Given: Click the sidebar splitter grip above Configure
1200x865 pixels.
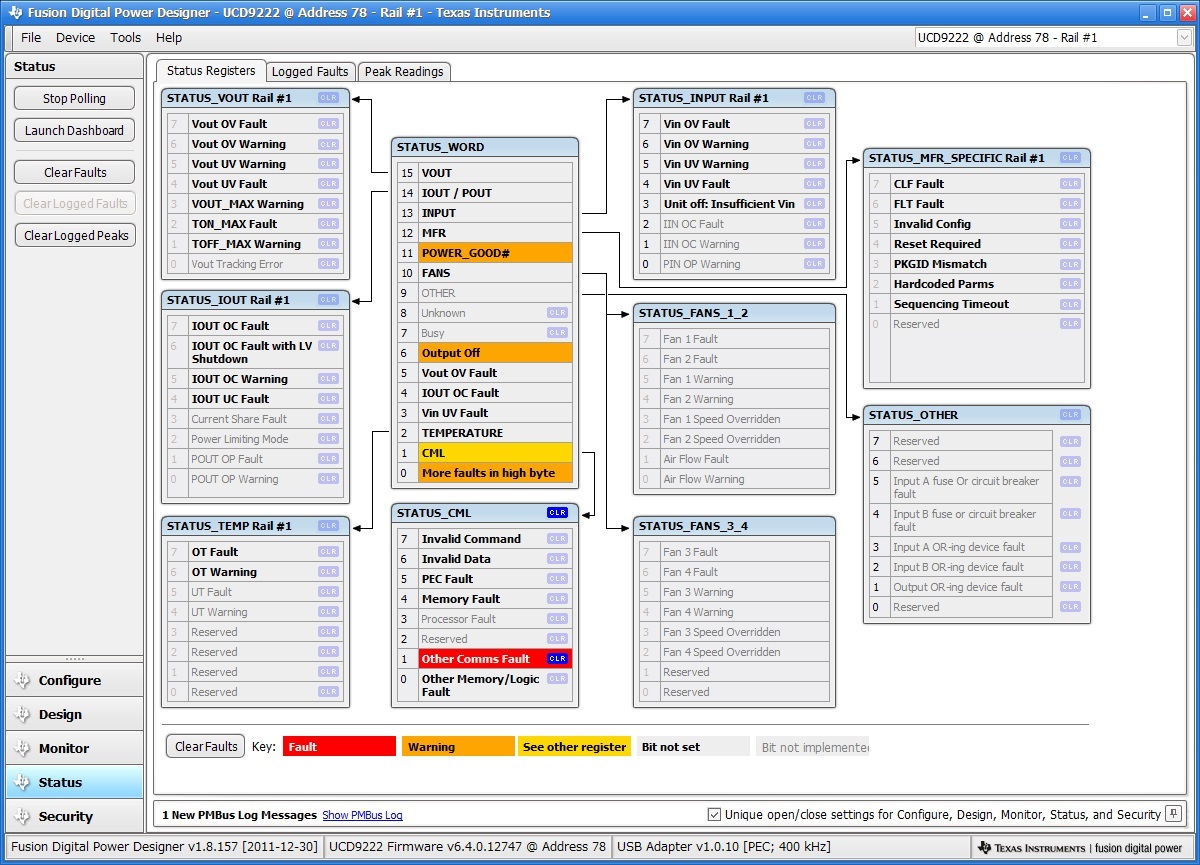Looking at the screenshot, I should pyautogui.click(x=75, y=659).
